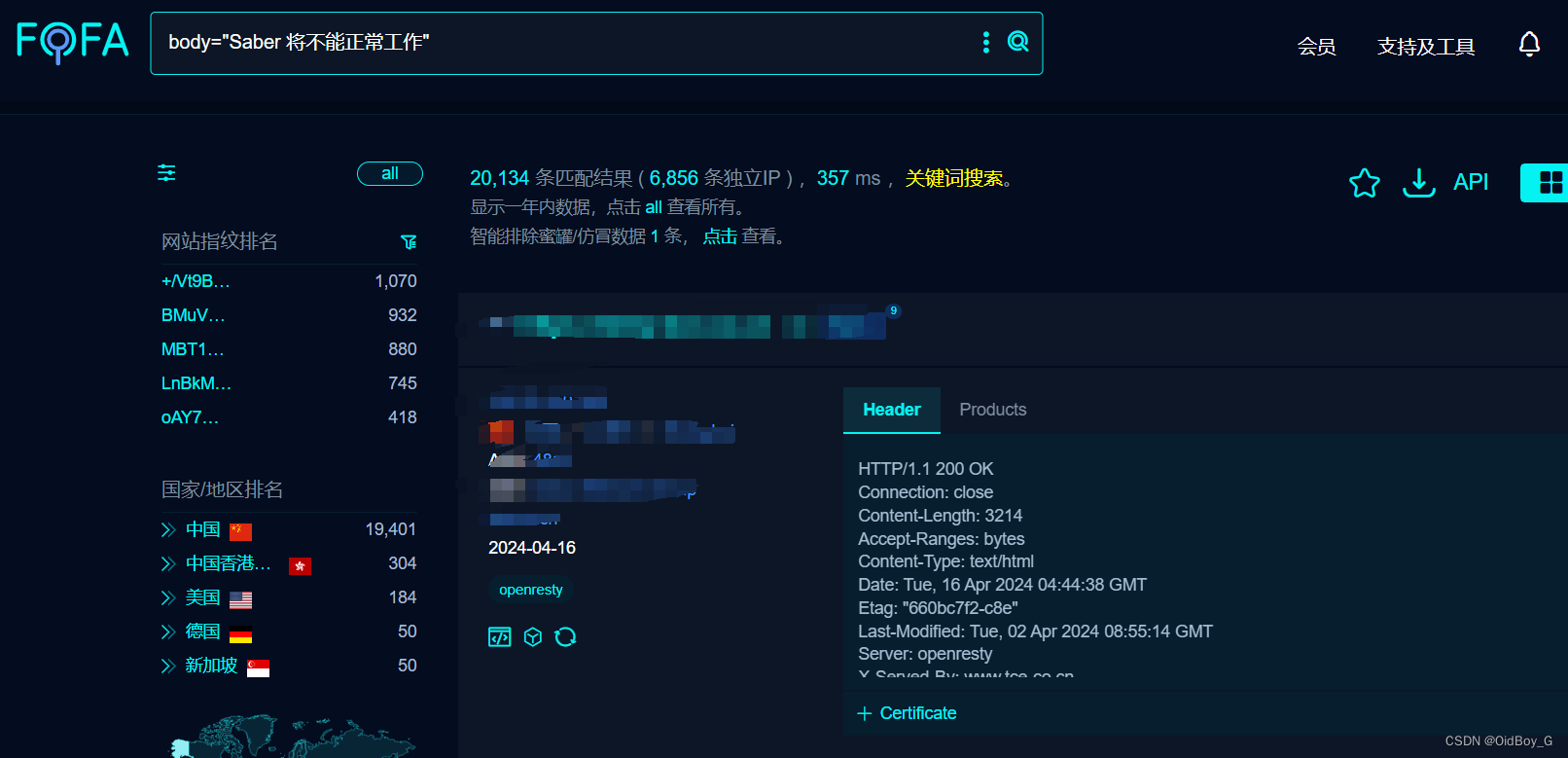1568x758 pixels.
Task: Download the search results
Action: [1419, 182]
